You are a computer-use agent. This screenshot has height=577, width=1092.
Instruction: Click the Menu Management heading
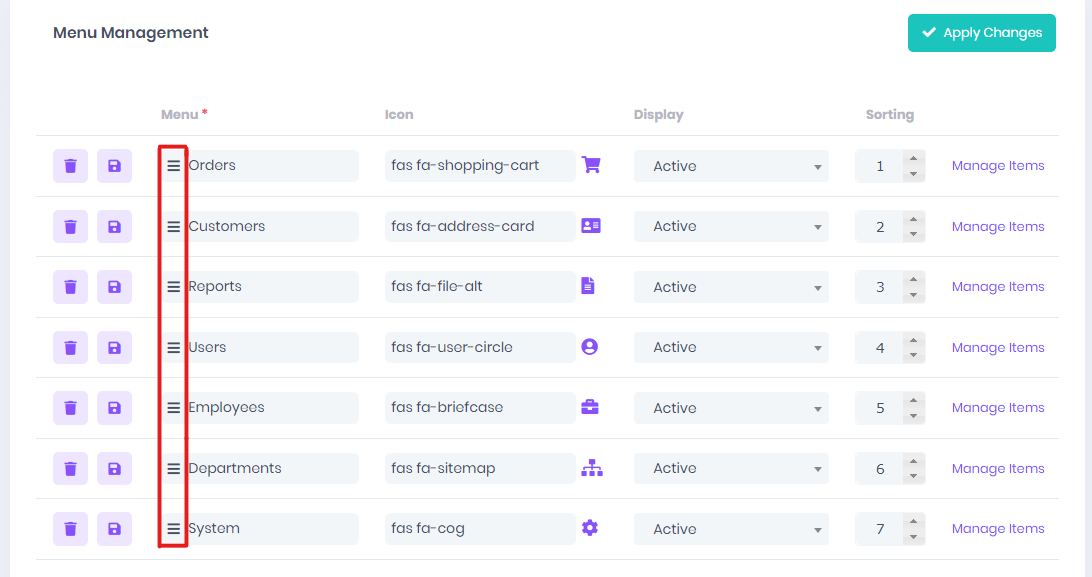coord(131,33)
